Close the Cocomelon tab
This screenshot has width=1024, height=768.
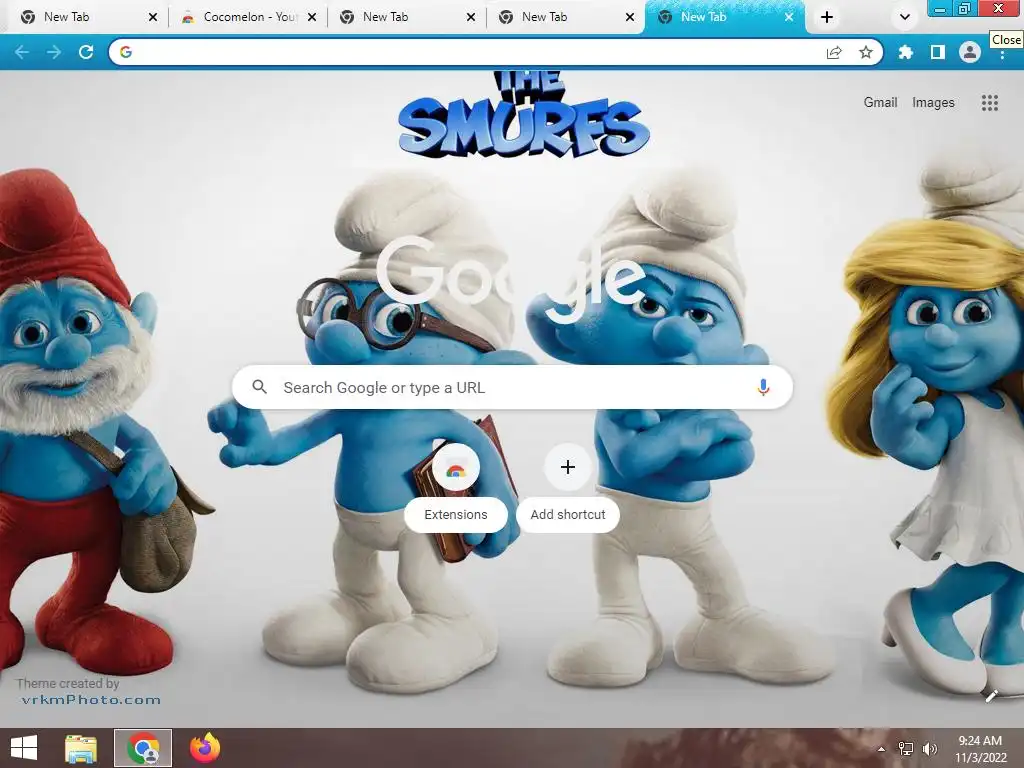(x=312, y=17)
